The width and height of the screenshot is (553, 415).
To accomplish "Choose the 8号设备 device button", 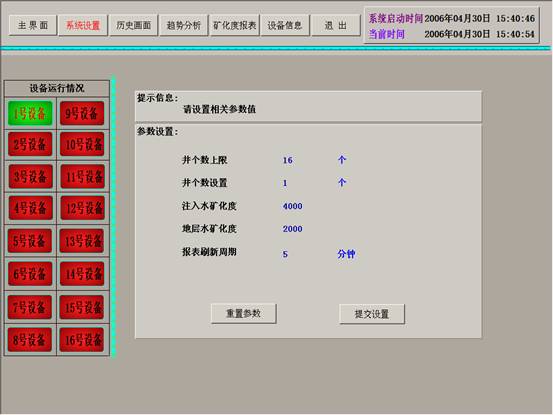I will 30,340.
